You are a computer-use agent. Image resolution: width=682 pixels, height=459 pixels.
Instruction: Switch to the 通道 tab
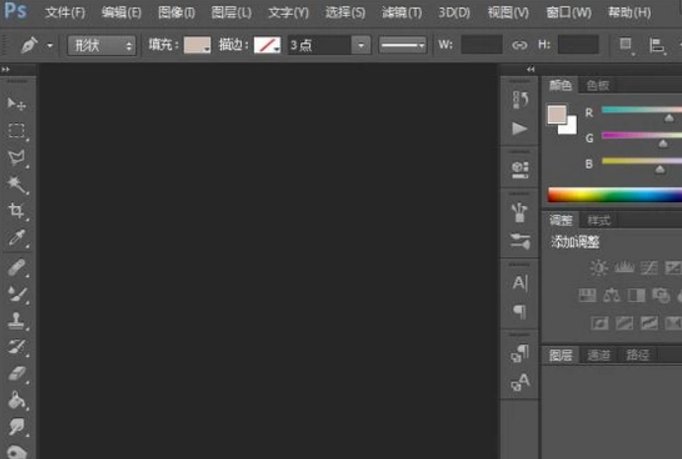click(598, 355)
